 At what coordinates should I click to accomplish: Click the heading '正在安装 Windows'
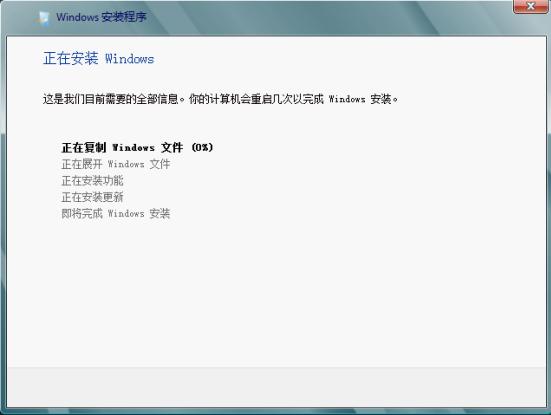(x=98, y=58)
